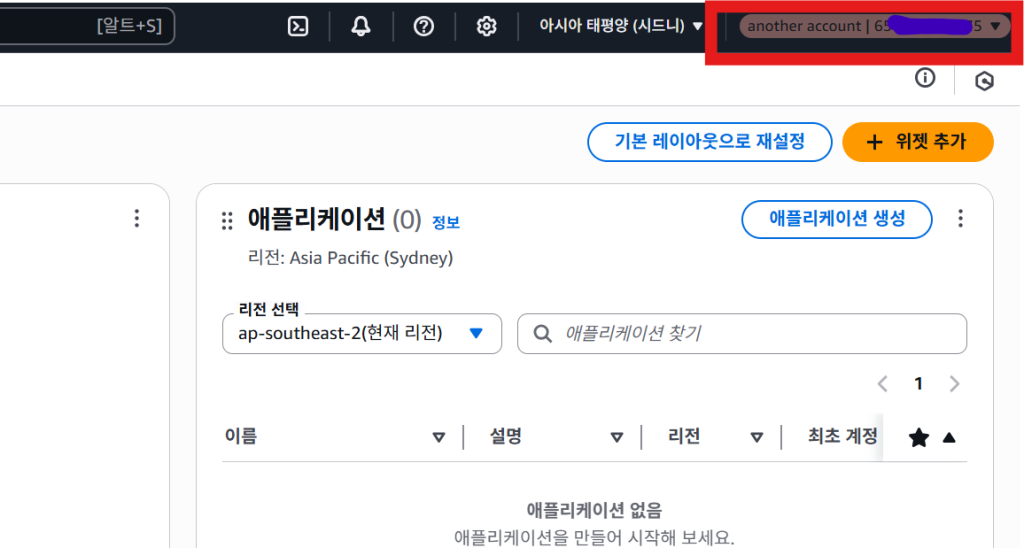This screenshot has height=548, width=1024.
Task: Click the favorites star column header
Action: 919,438
